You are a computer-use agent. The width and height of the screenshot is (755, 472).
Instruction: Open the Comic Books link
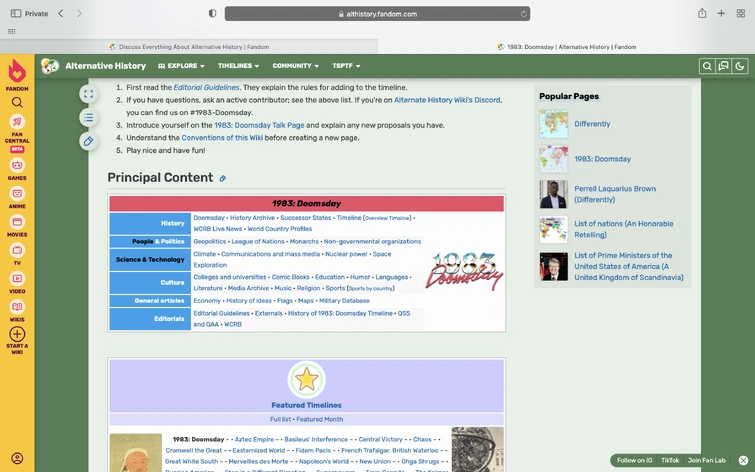(x=290, y=277)
